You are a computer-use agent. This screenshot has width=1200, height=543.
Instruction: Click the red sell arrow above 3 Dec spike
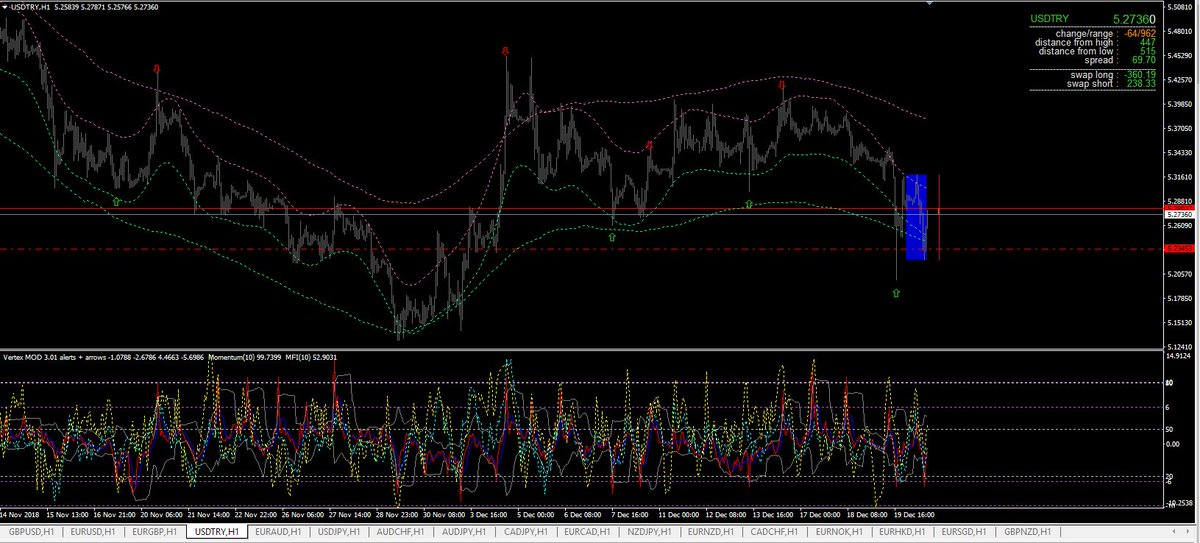[x=505, y=49]
